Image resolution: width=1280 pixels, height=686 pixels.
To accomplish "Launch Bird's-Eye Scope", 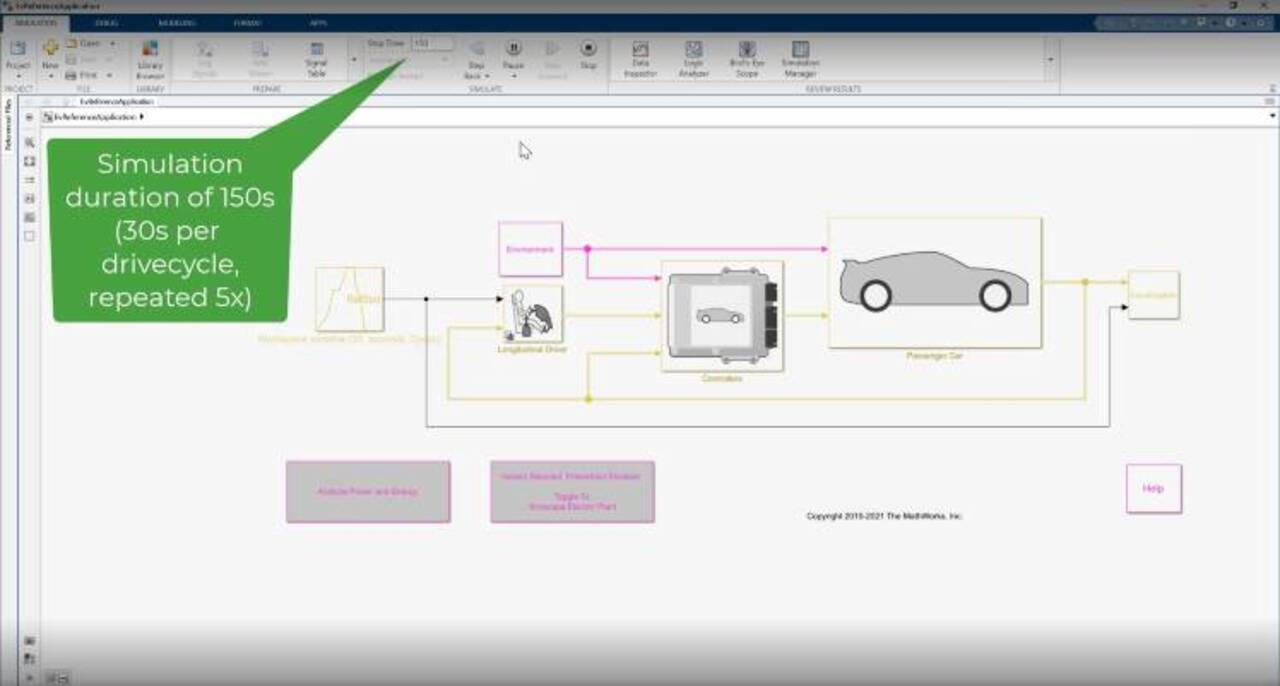I will tap(746, 59).
